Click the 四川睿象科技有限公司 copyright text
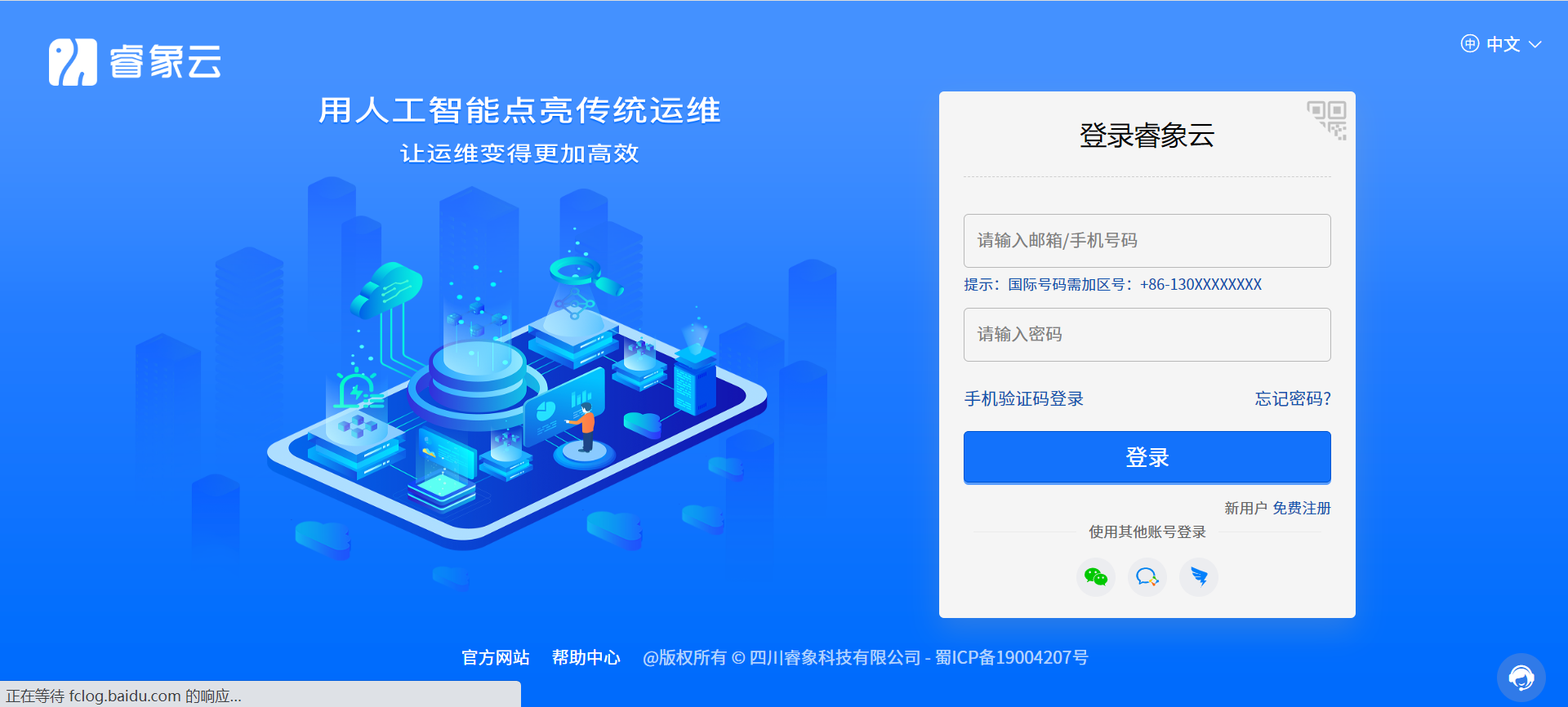1568x707 pixels. [835, 657]
